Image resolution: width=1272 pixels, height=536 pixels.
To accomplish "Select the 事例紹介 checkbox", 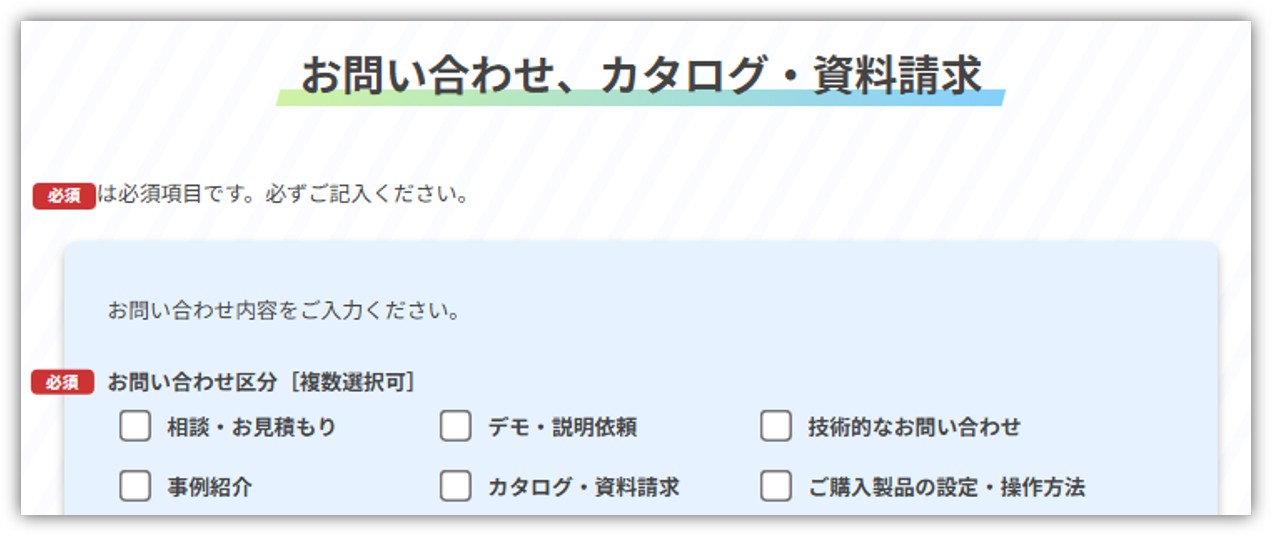I will point(135,487).
